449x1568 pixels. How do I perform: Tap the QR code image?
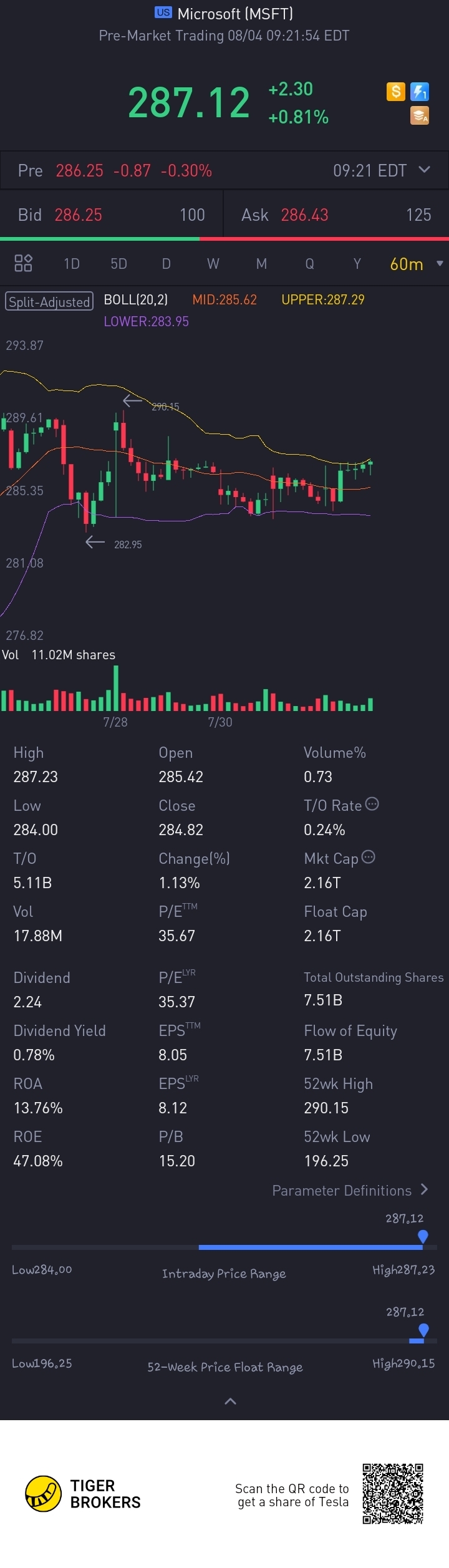click(x=393, y=1494)
